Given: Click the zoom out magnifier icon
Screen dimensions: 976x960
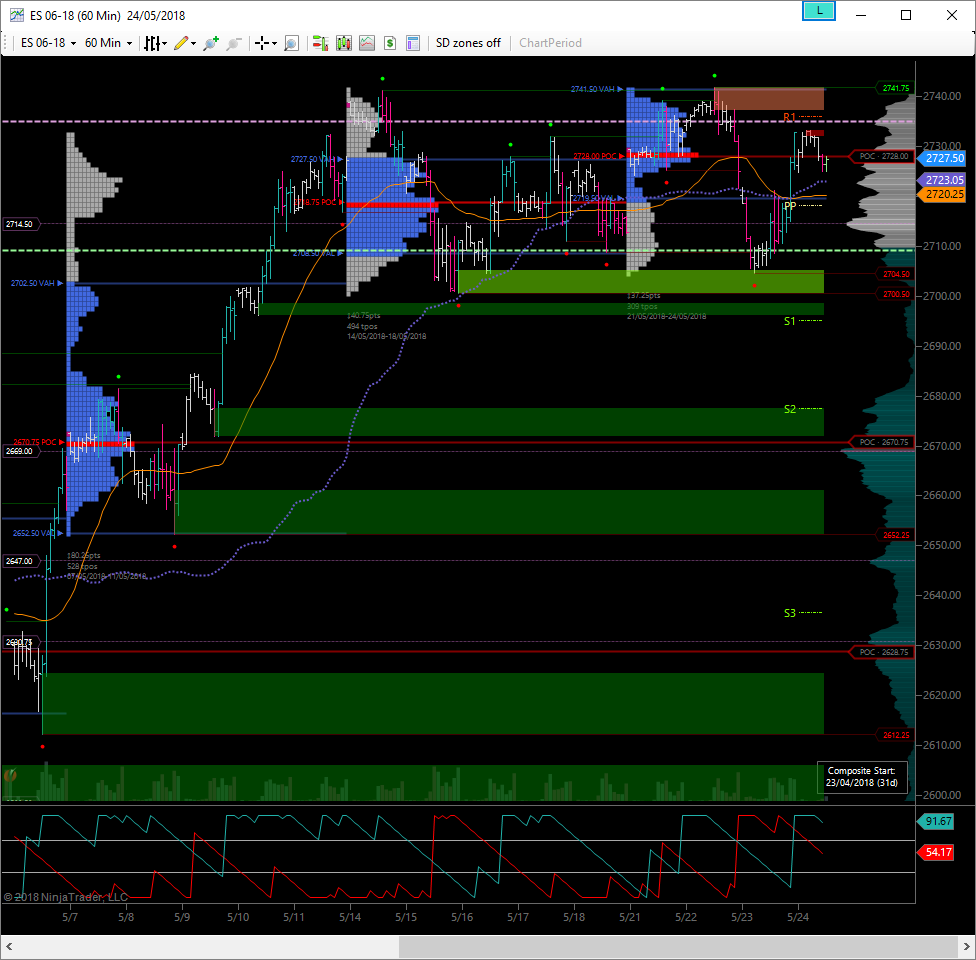Looking at the screenshot, I should pyautogui.click(x=234, y=43).
